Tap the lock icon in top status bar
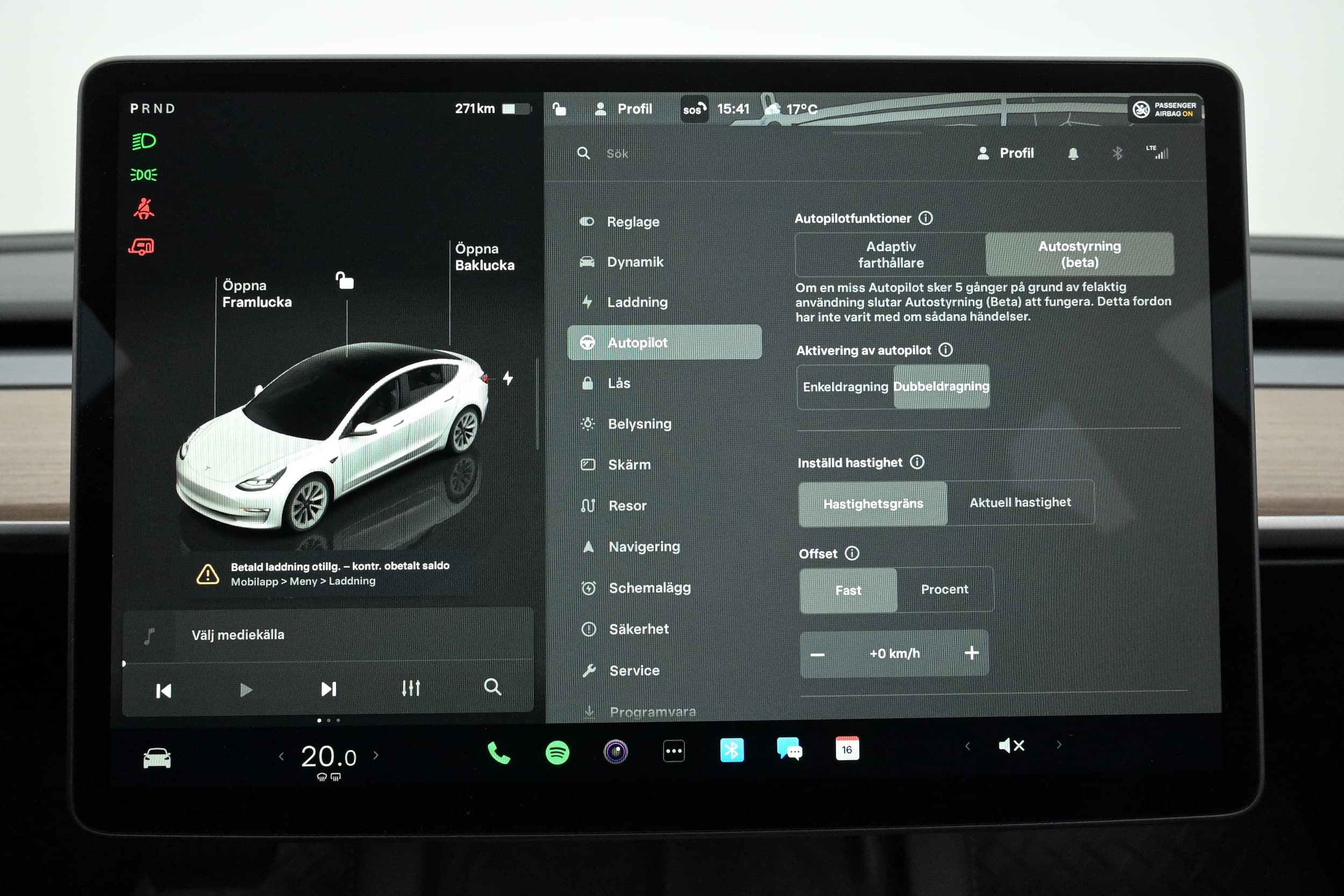The width and height of the screenshot is (1344, 896). click(x=560, y=109)
